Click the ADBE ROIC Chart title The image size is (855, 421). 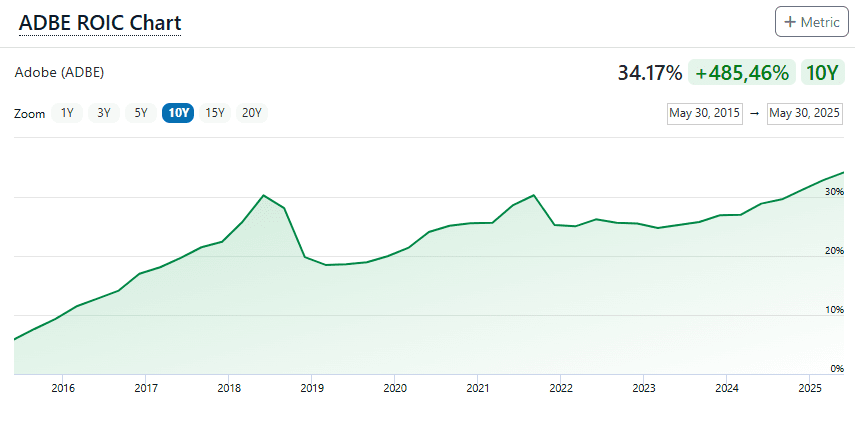click(x=100, y=23)
